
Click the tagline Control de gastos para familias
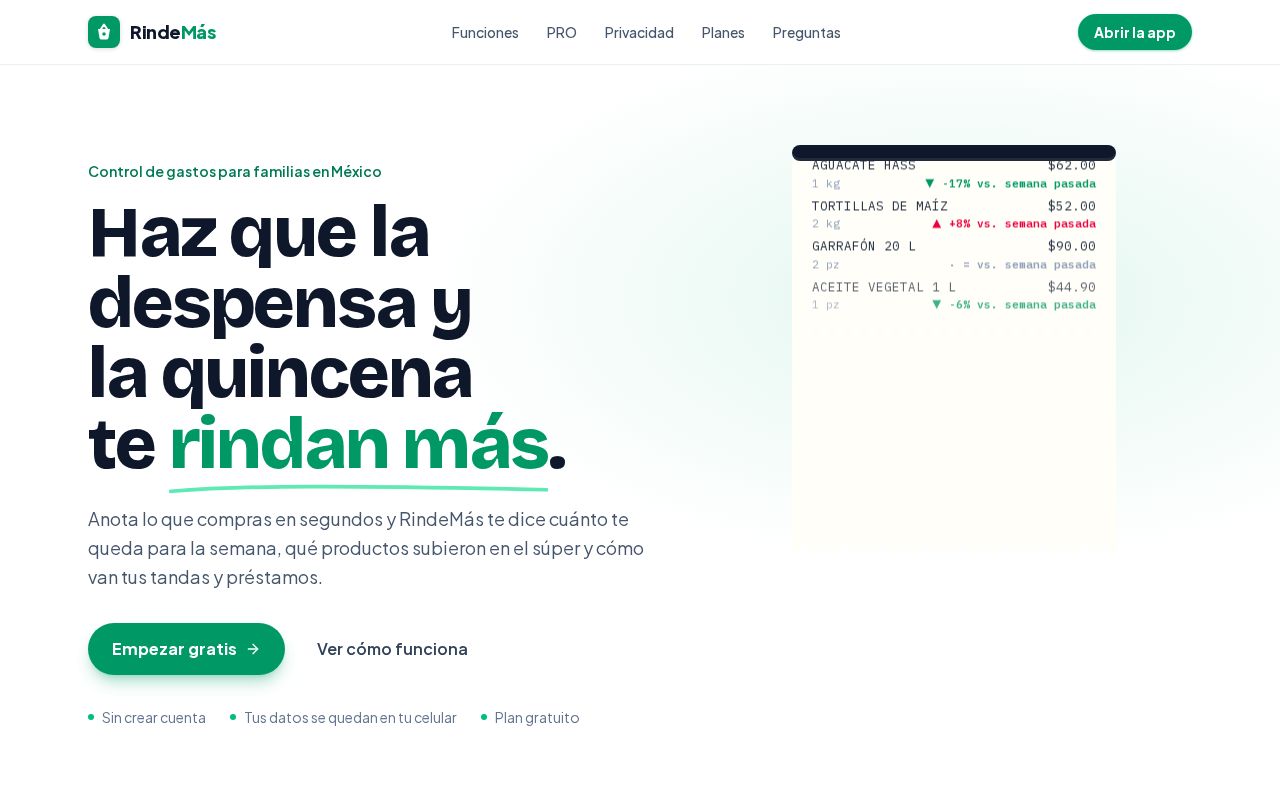coord(235,171)
